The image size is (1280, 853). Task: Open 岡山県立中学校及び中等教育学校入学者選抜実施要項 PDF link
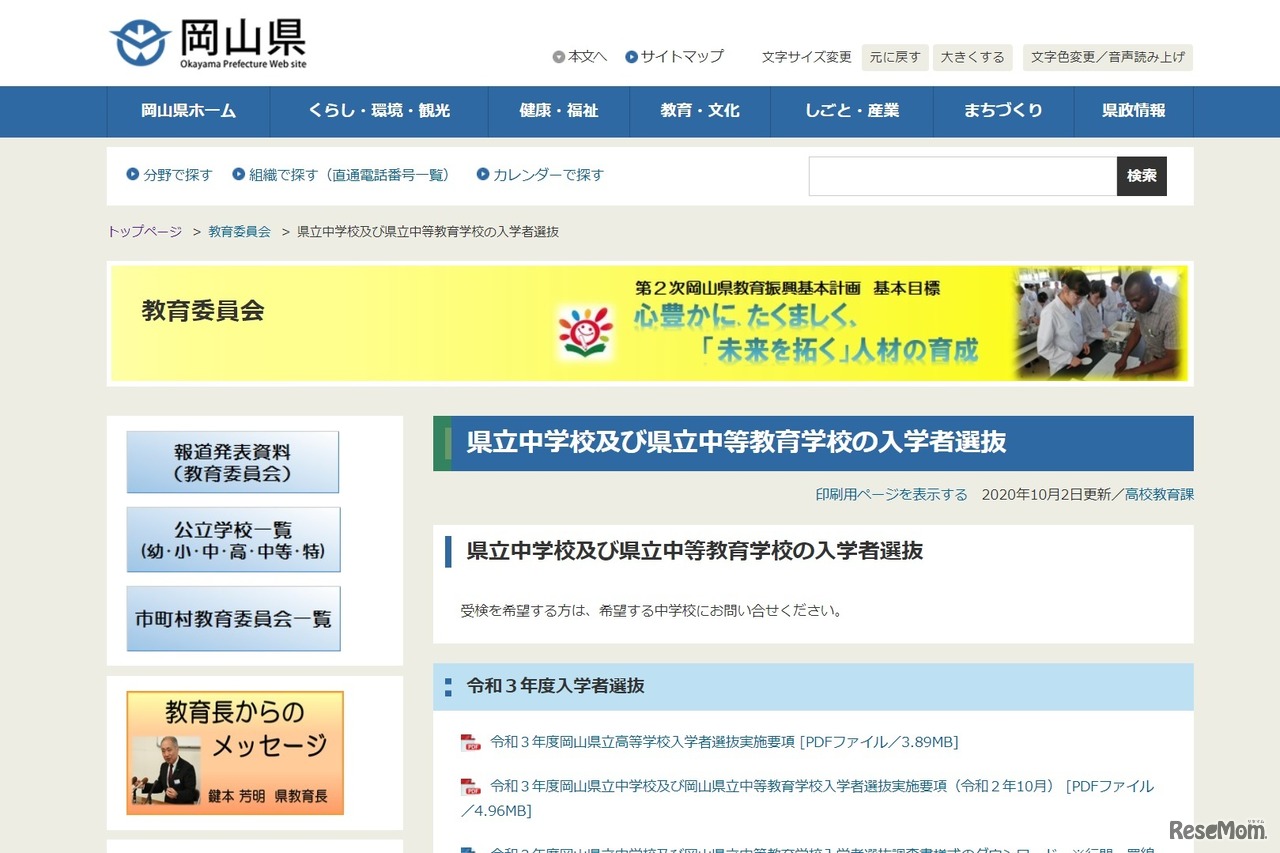click(808, 798)
